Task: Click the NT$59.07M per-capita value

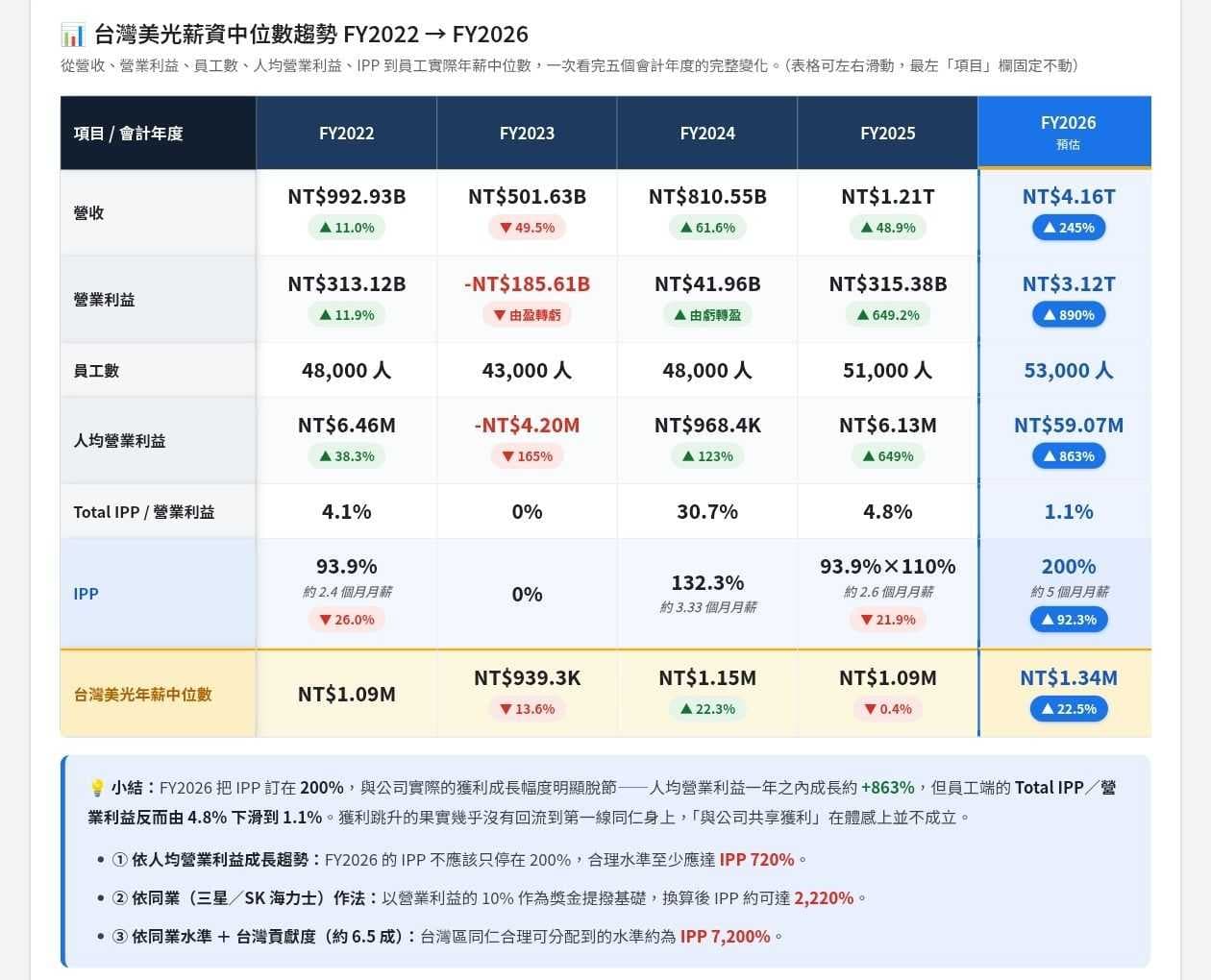Action: [1069, 426]
